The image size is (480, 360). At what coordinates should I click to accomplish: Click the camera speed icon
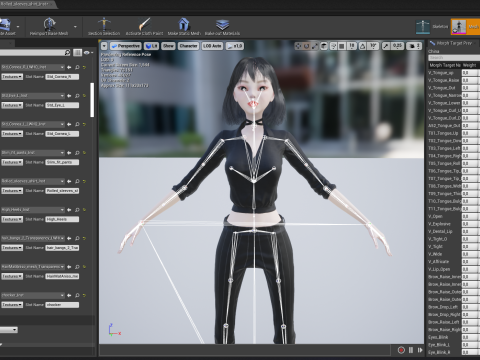pos(414,46)
